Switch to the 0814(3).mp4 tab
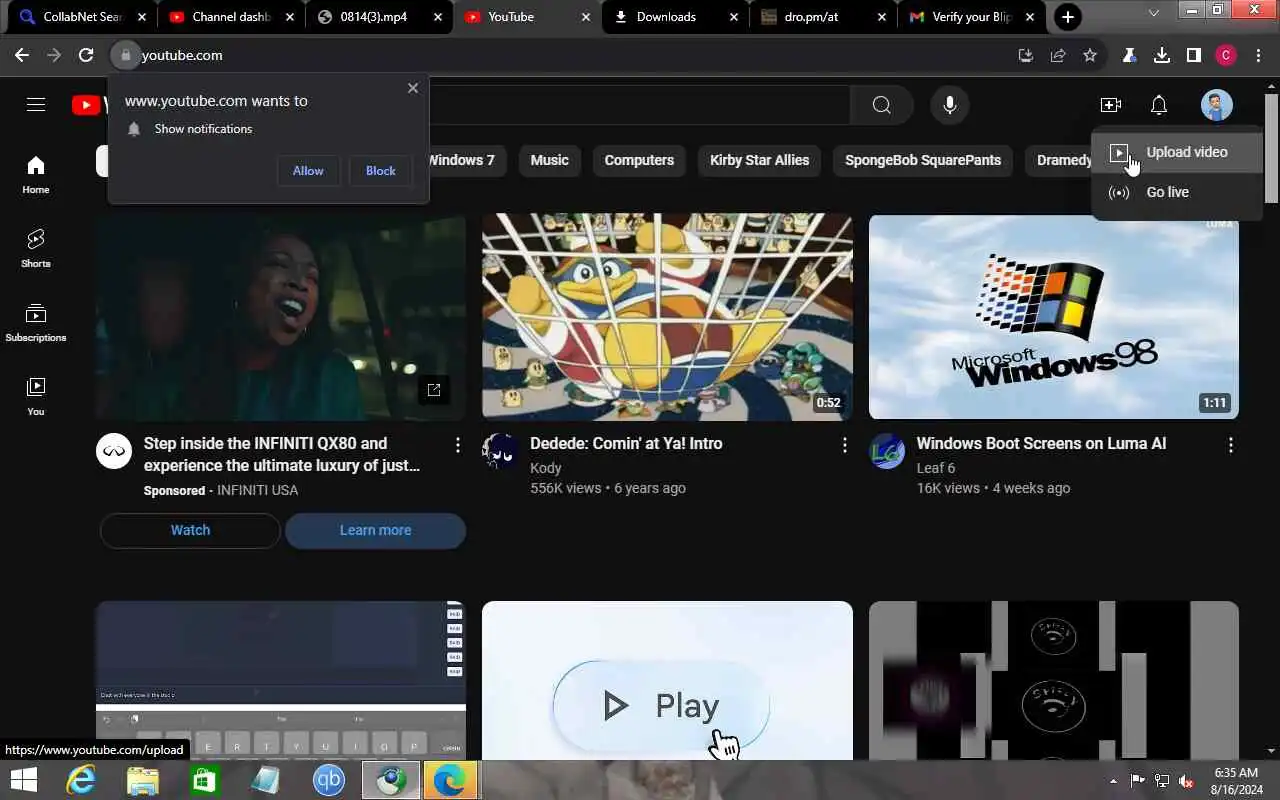 [x=378, y=17]
